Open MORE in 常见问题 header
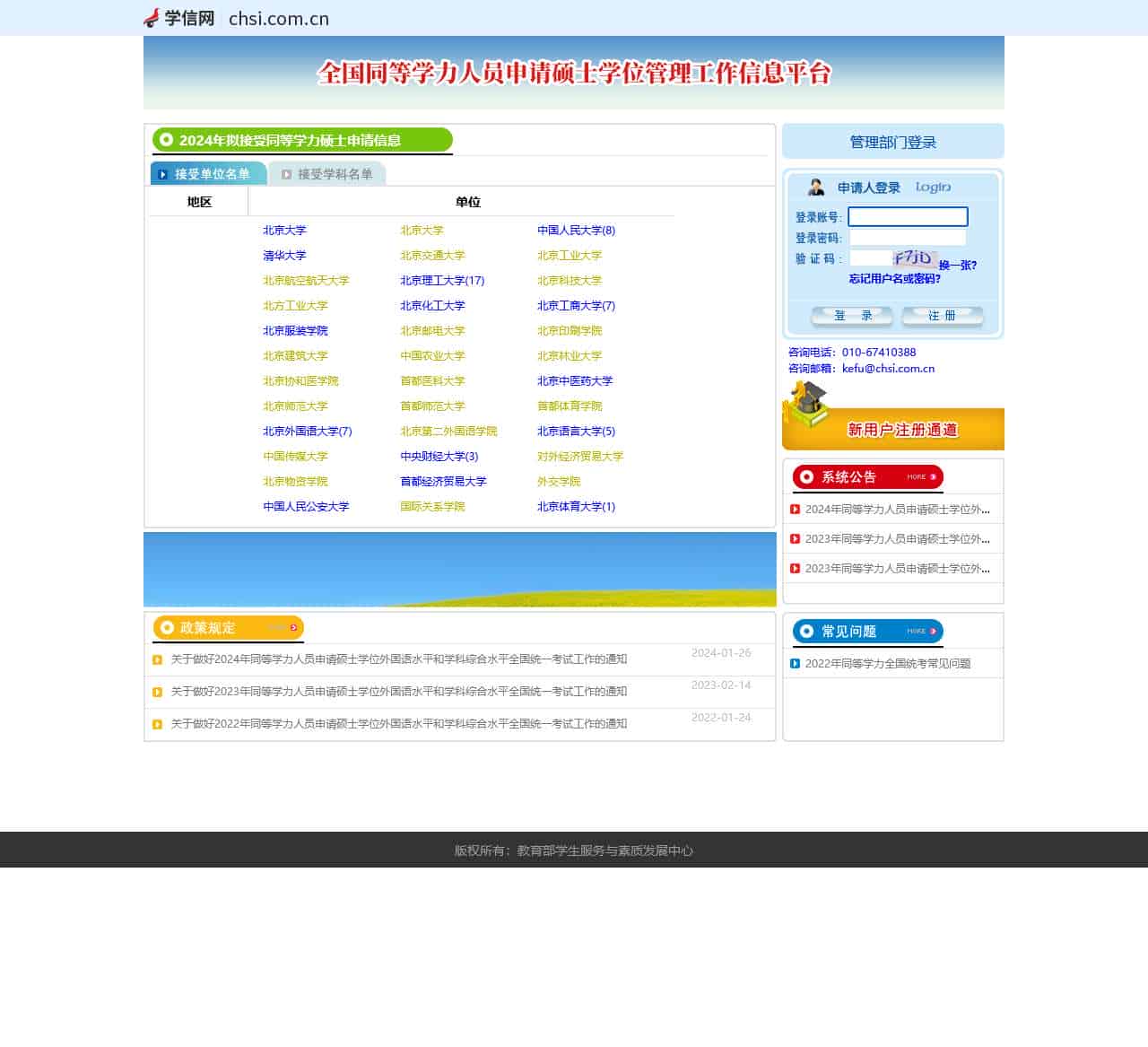The width and height of the screenshot is (1148, 1047). [921, 632]
